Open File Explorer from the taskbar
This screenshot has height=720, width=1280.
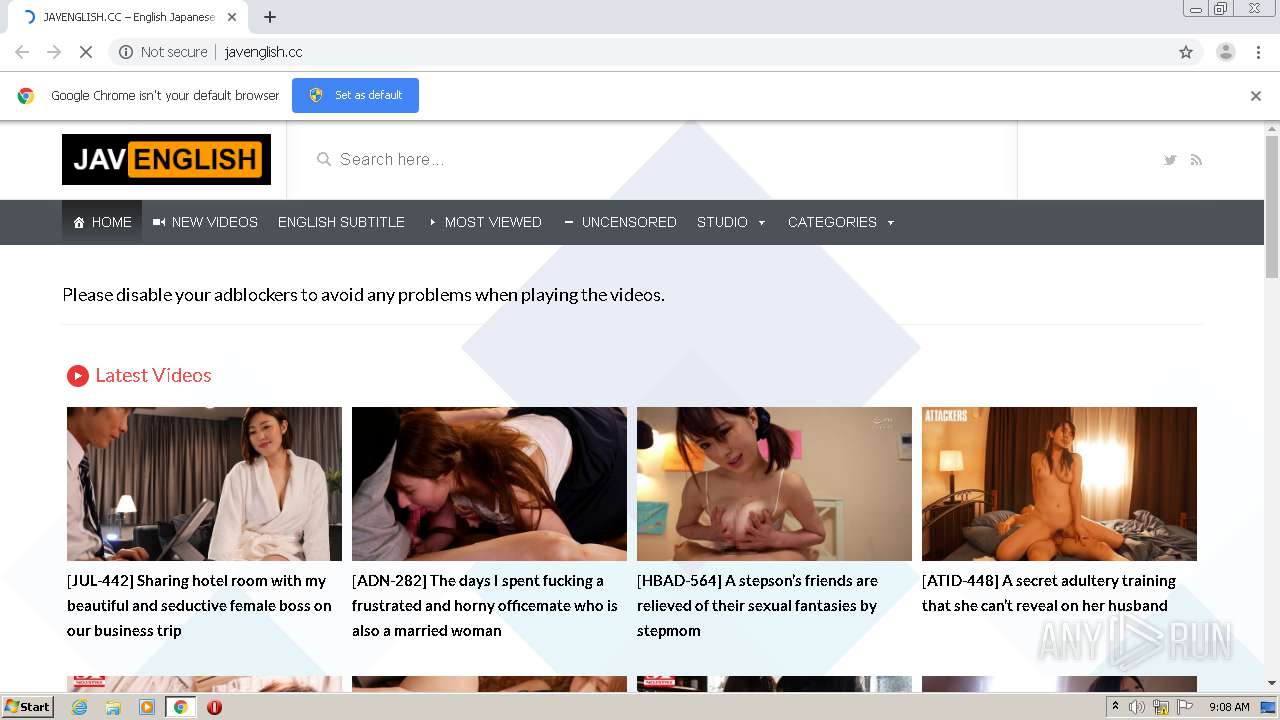[x=113, y=707]
